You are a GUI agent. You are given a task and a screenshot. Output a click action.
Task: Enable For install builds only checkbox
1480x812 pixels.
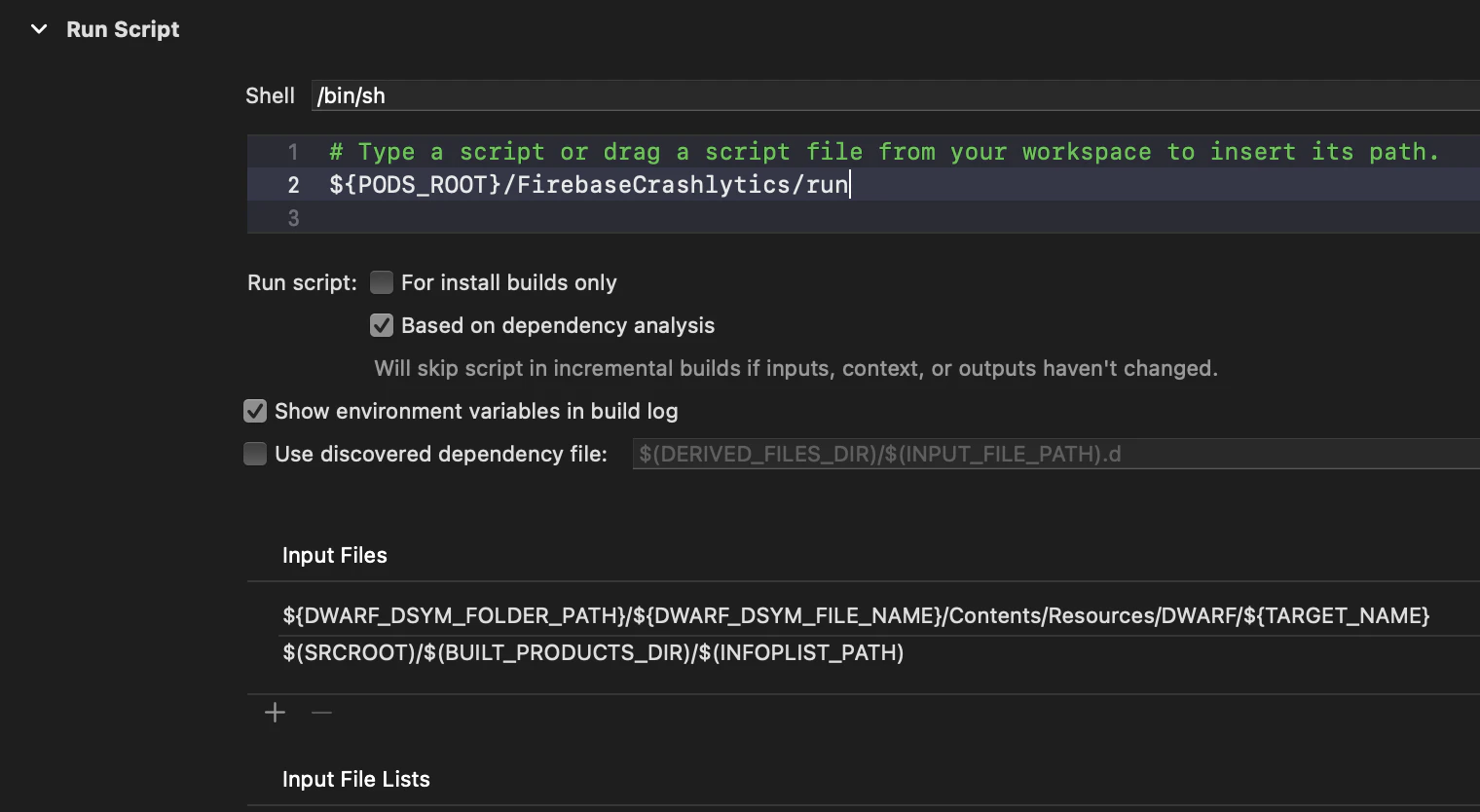(x=382, y=282)
